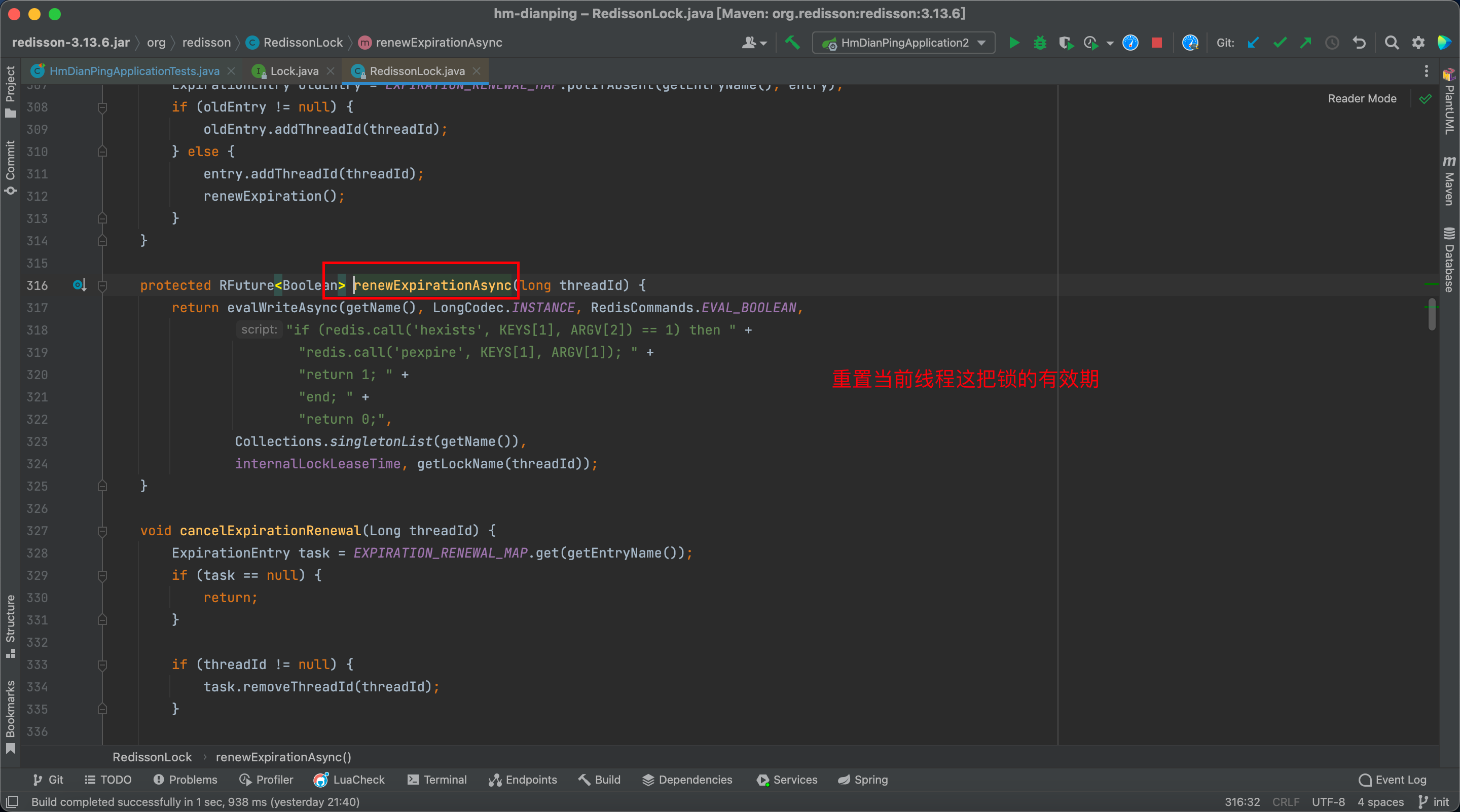
Task: Toggle Reader Mode in the editor
Action: click(x=1362, y=99)
